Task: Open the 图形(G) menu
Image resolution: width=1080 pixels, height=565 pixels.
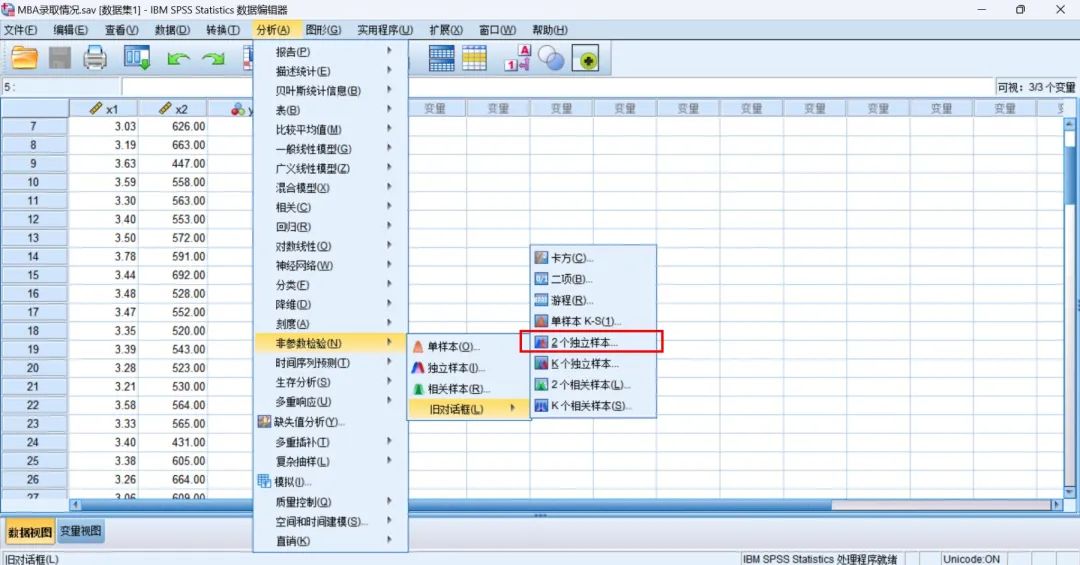Action: tap(324, 30)
